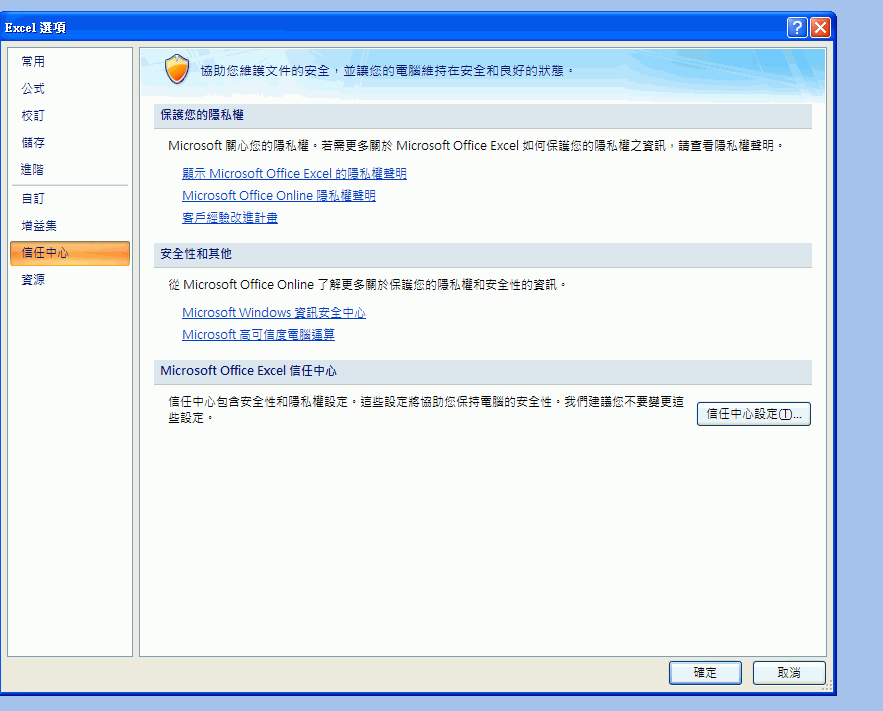
Task: Cancel the dialog with 取消 button
Action: [x=789, y=672]
